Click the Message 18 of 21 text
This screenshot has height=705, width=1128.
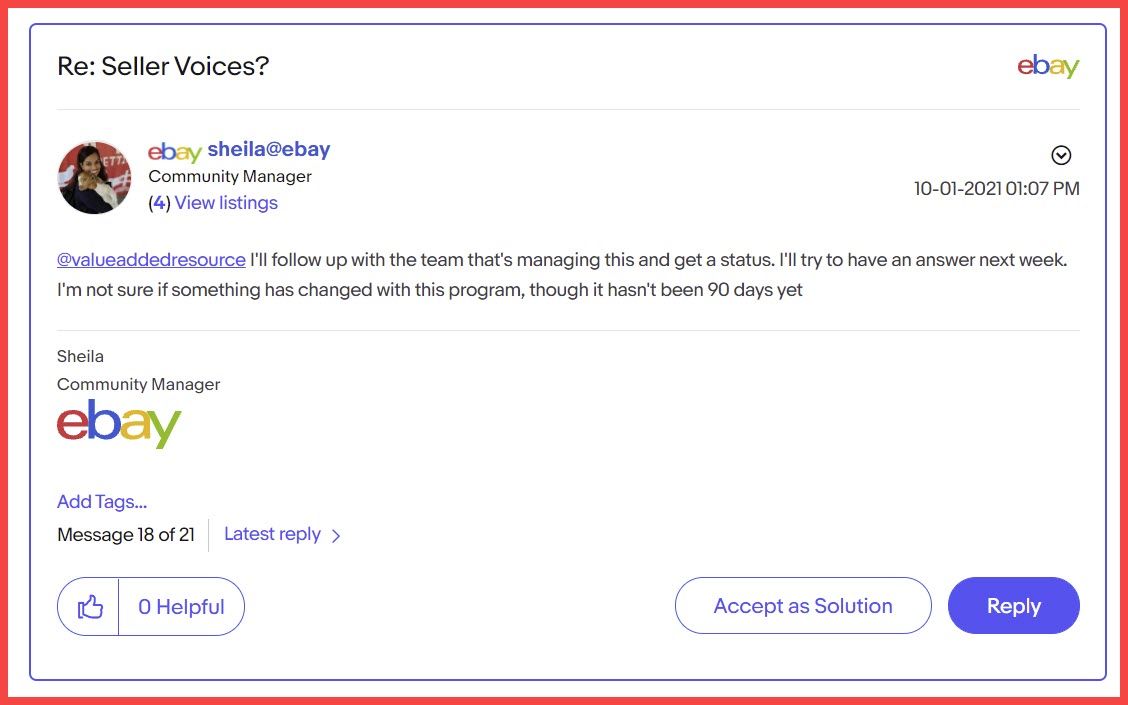pos(126,535)
